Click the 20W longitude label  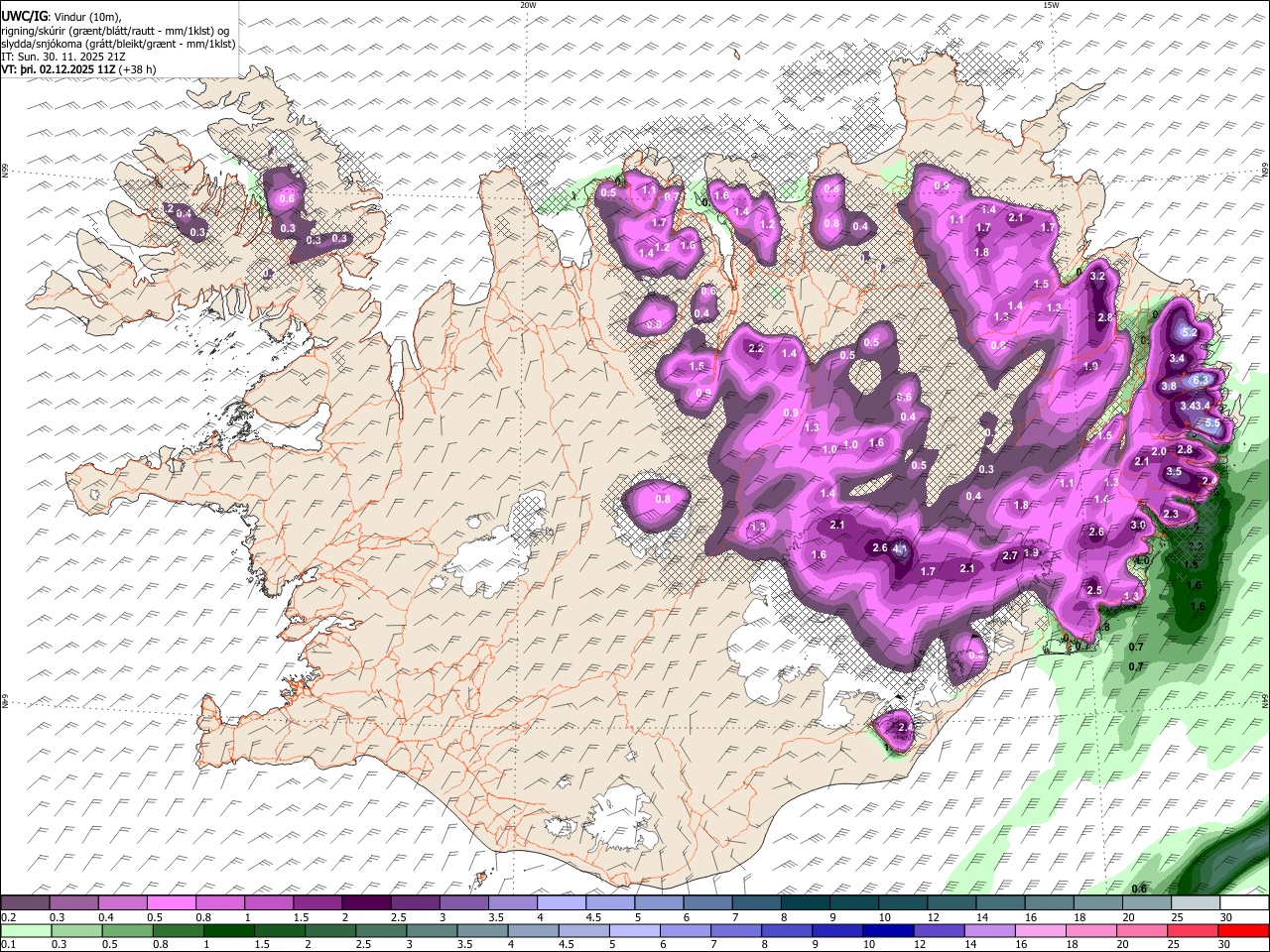point(528,5)
